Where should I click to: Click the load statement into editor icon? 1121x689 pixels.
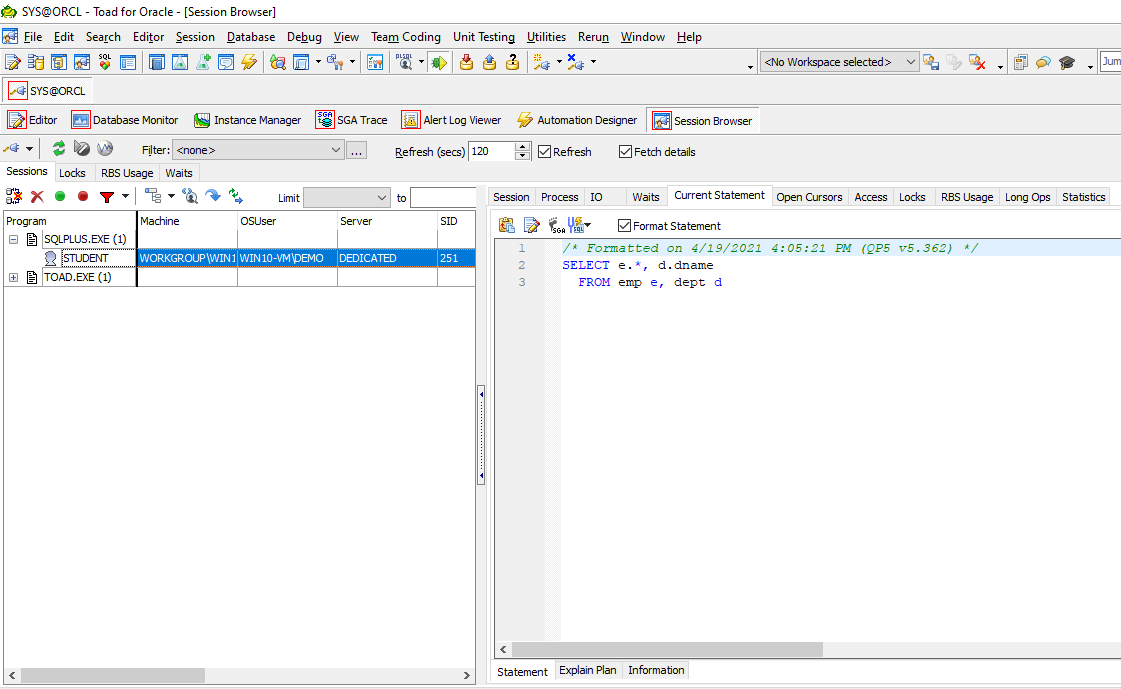531,226
